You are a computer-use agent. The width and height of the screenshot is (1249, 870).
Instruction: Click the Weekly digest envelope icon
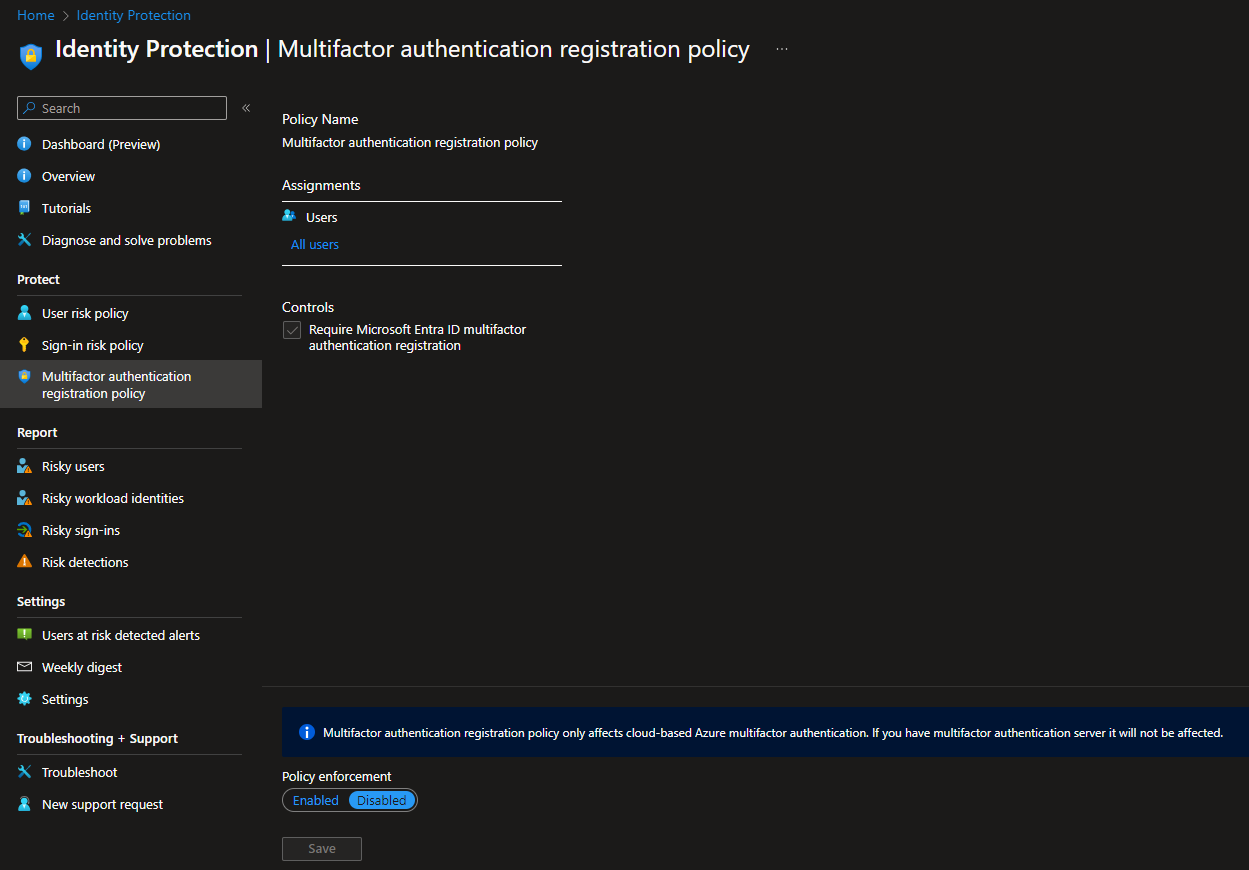coord(25,667)
